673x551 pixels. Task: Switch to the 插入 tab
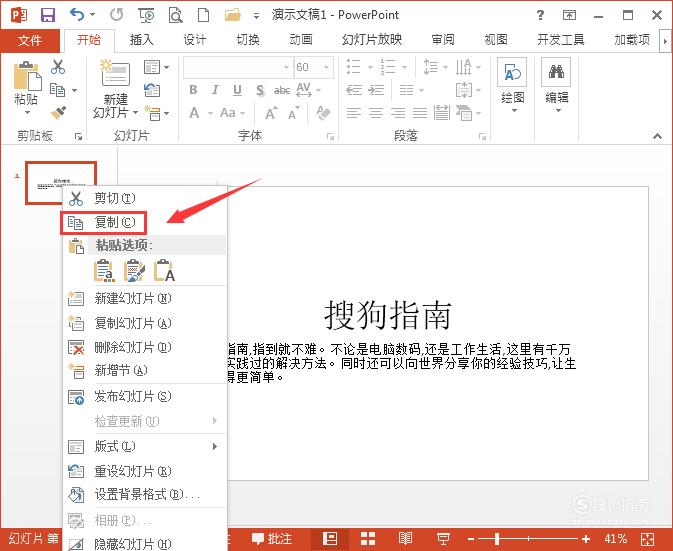[142, 40]
